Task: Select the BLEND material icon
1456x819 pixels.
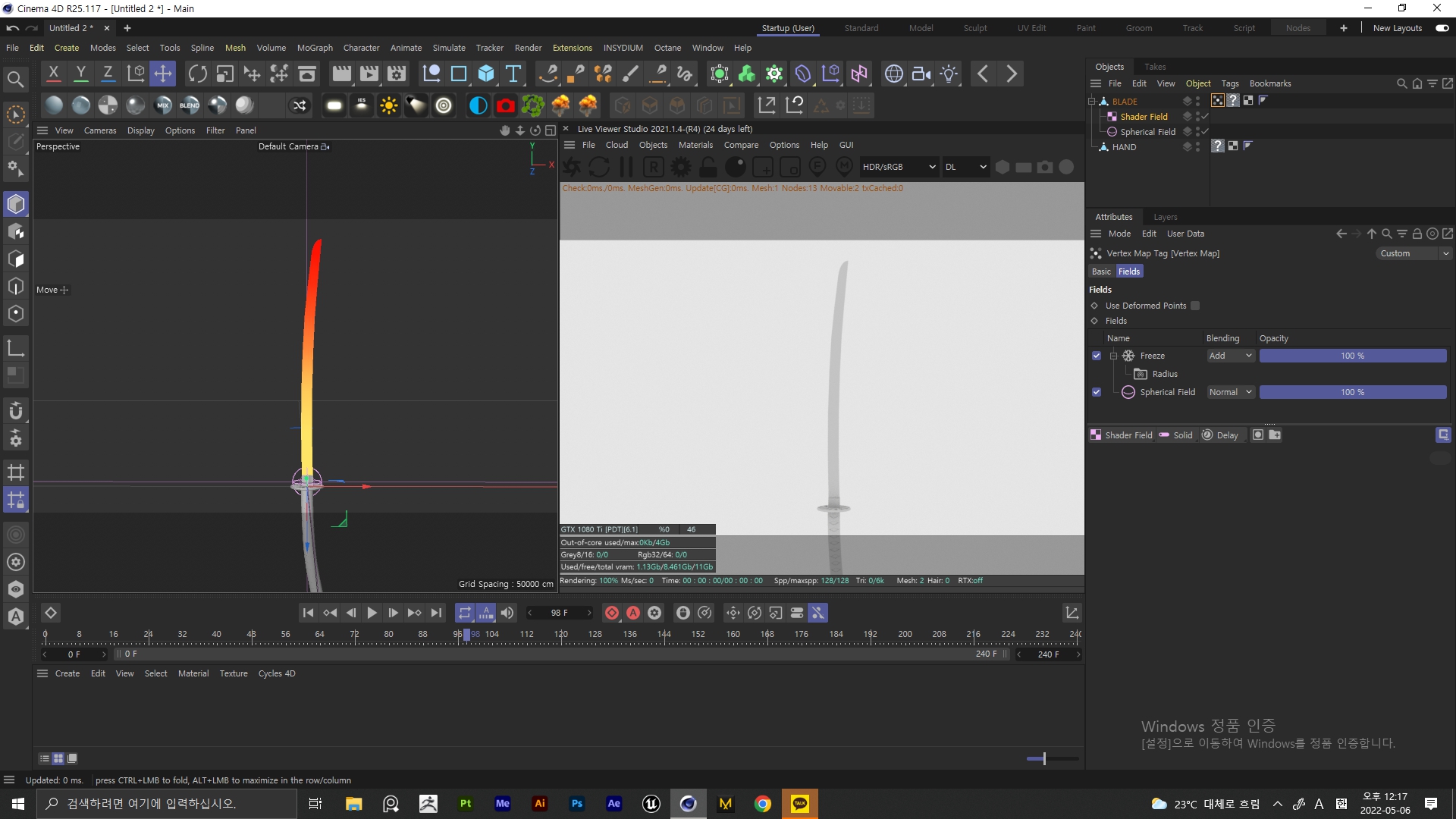Action: (x=189, y=105)
